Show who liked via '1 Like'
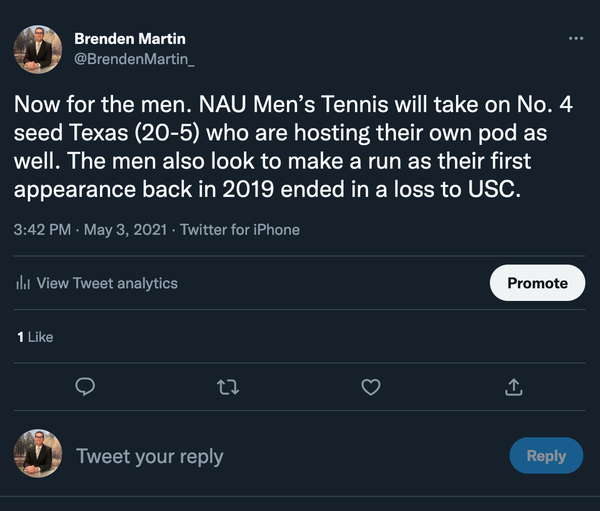The image size is (600, 511). 35,337
